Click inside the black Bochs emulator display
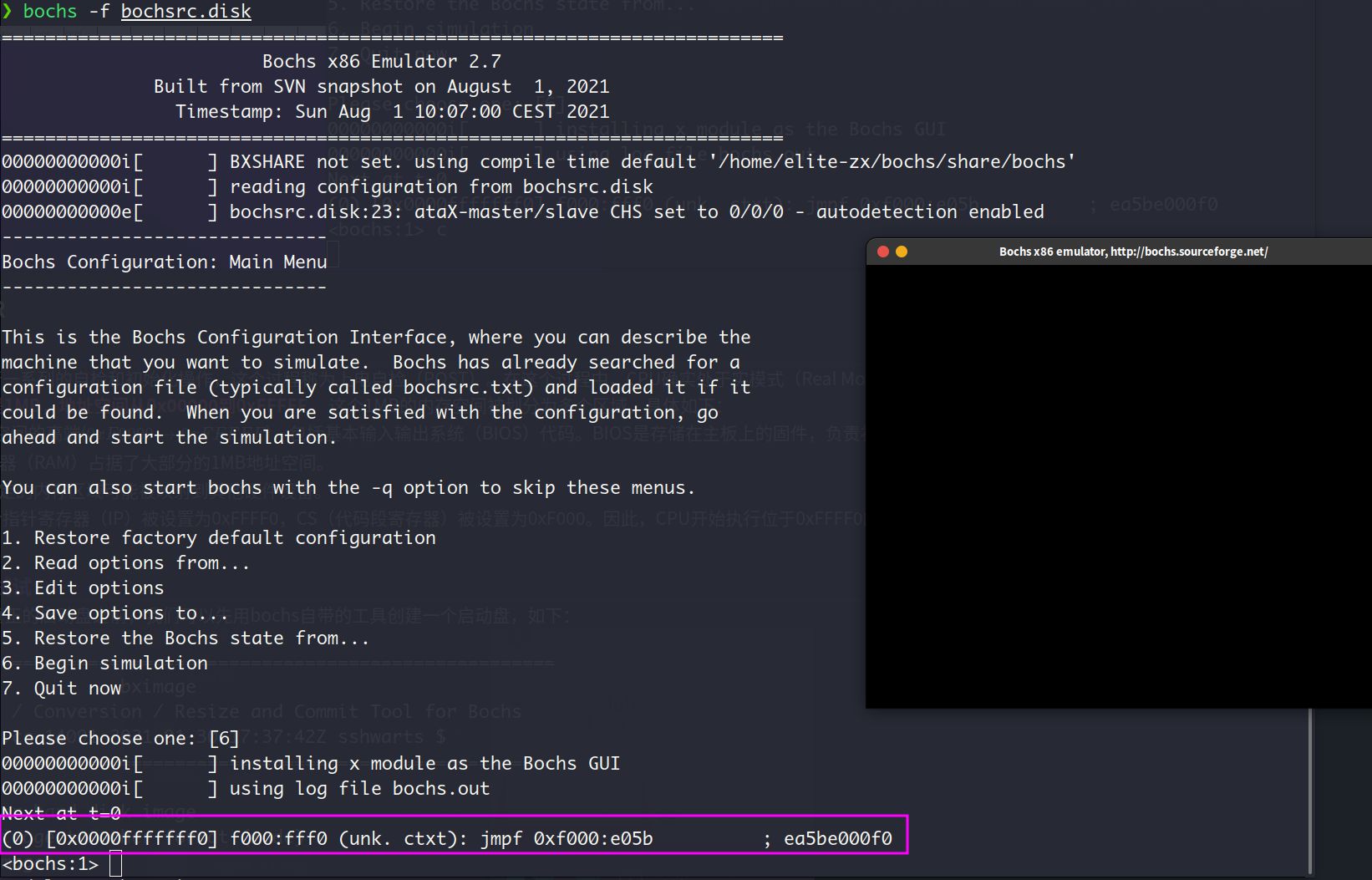Viewport: 1372px width, 880px height. pos(1119,486)
